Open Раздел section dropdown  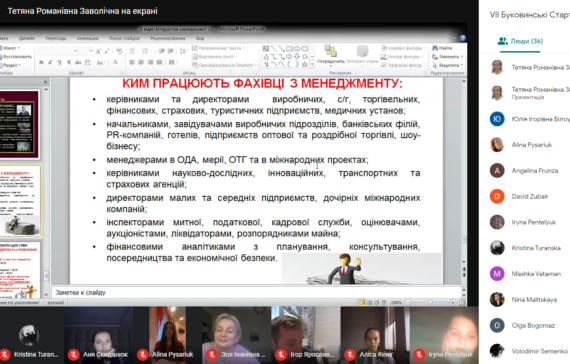click(x=11, y=65)
